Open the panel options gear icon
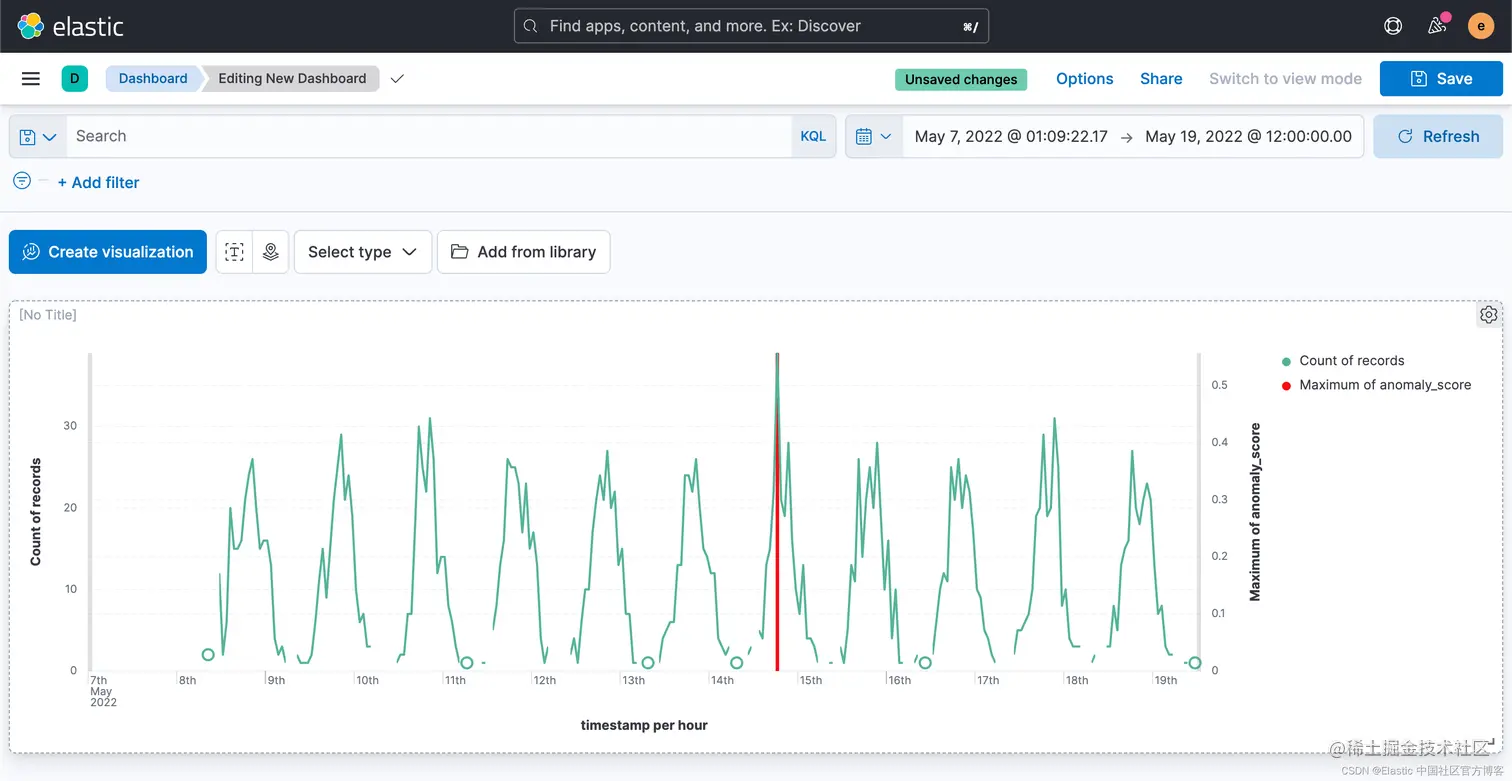Screen dimensions: 1512x781 coord(1488,314)
